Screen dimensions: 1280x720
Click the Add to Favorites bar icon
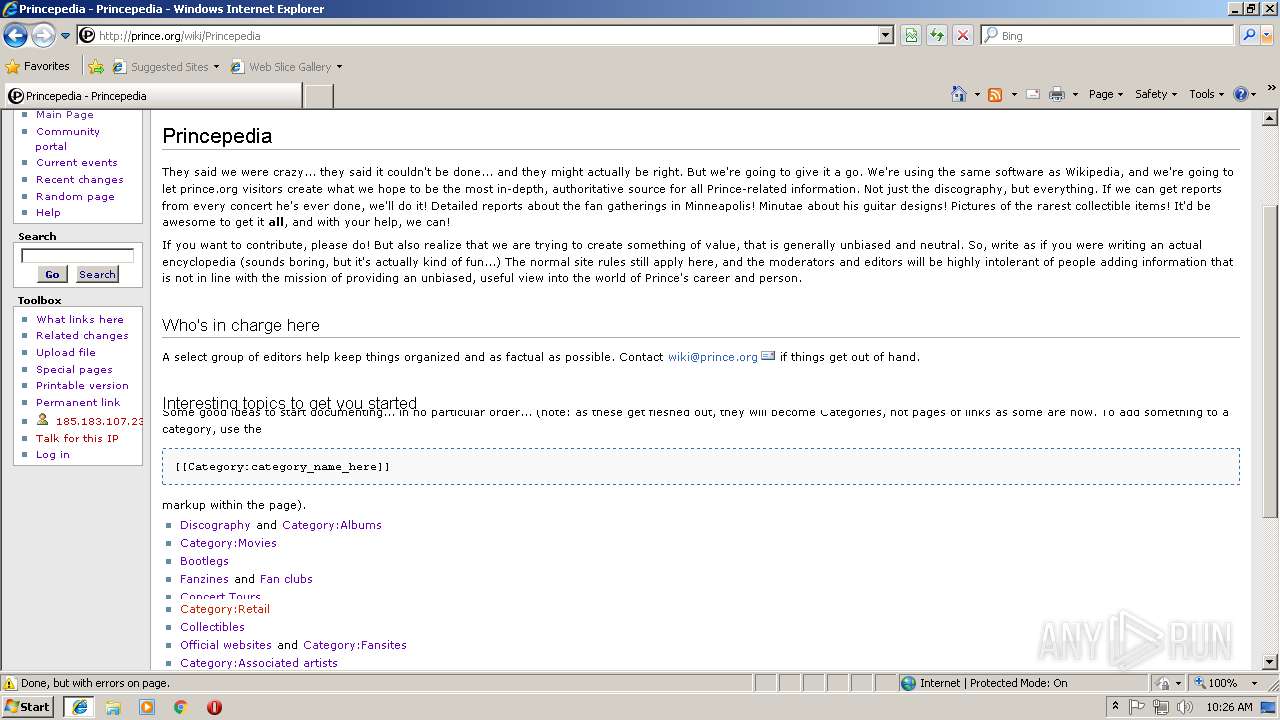coord(96,67)
